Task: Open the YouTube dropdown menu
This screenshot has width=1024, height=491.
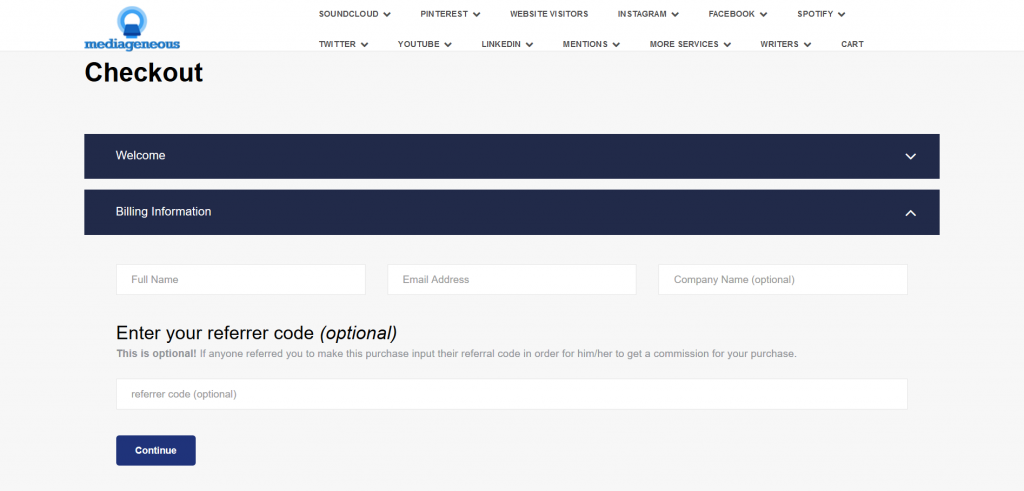Action: (x=424, y=44)
